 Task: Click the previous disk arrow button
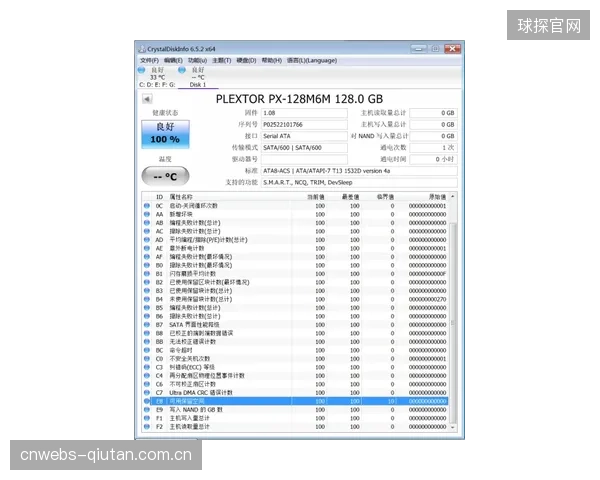147,99
